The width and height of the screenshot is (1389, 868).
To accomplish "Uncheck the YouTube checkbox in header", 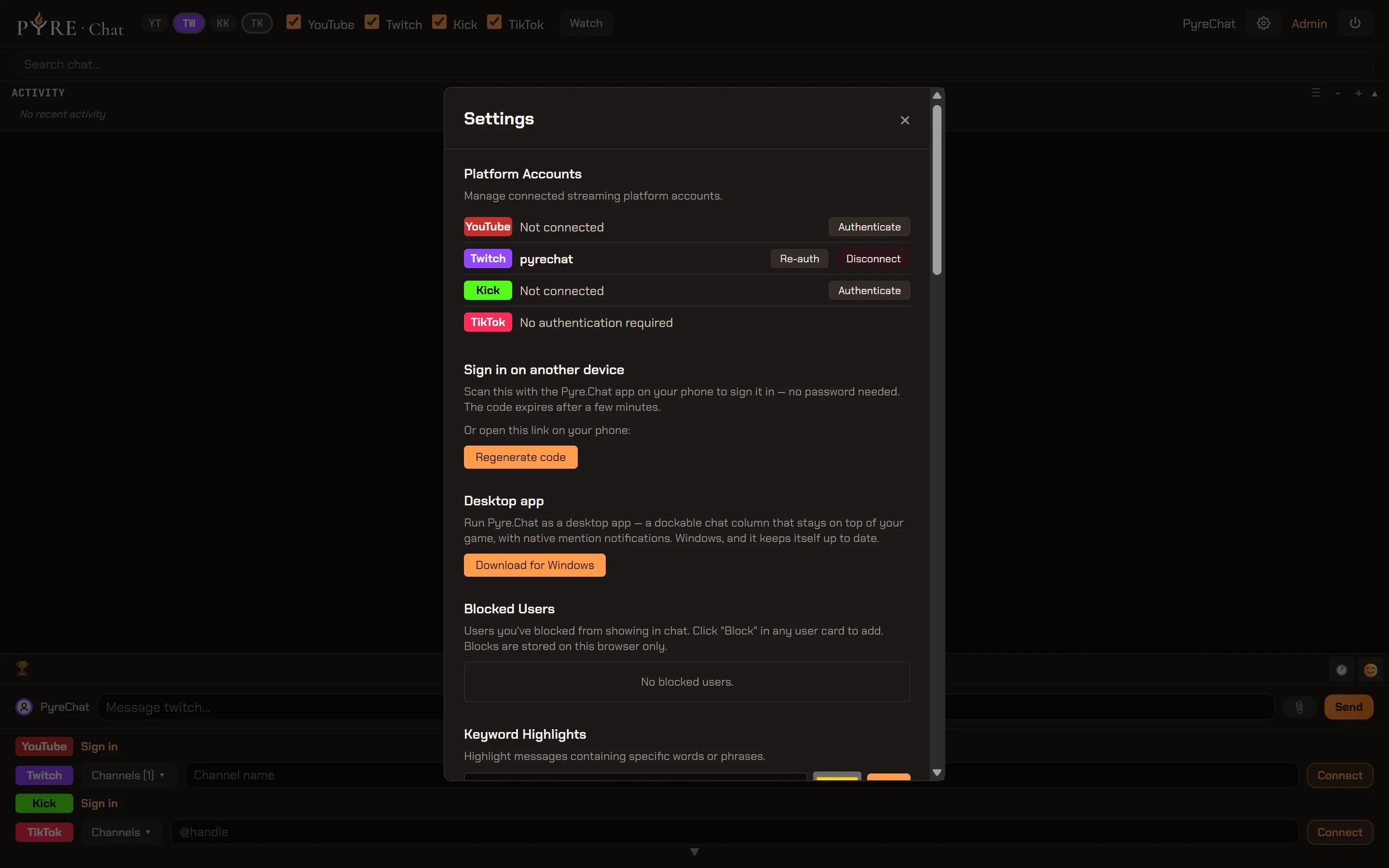I will pyautogui.click(x=293, y=22).
